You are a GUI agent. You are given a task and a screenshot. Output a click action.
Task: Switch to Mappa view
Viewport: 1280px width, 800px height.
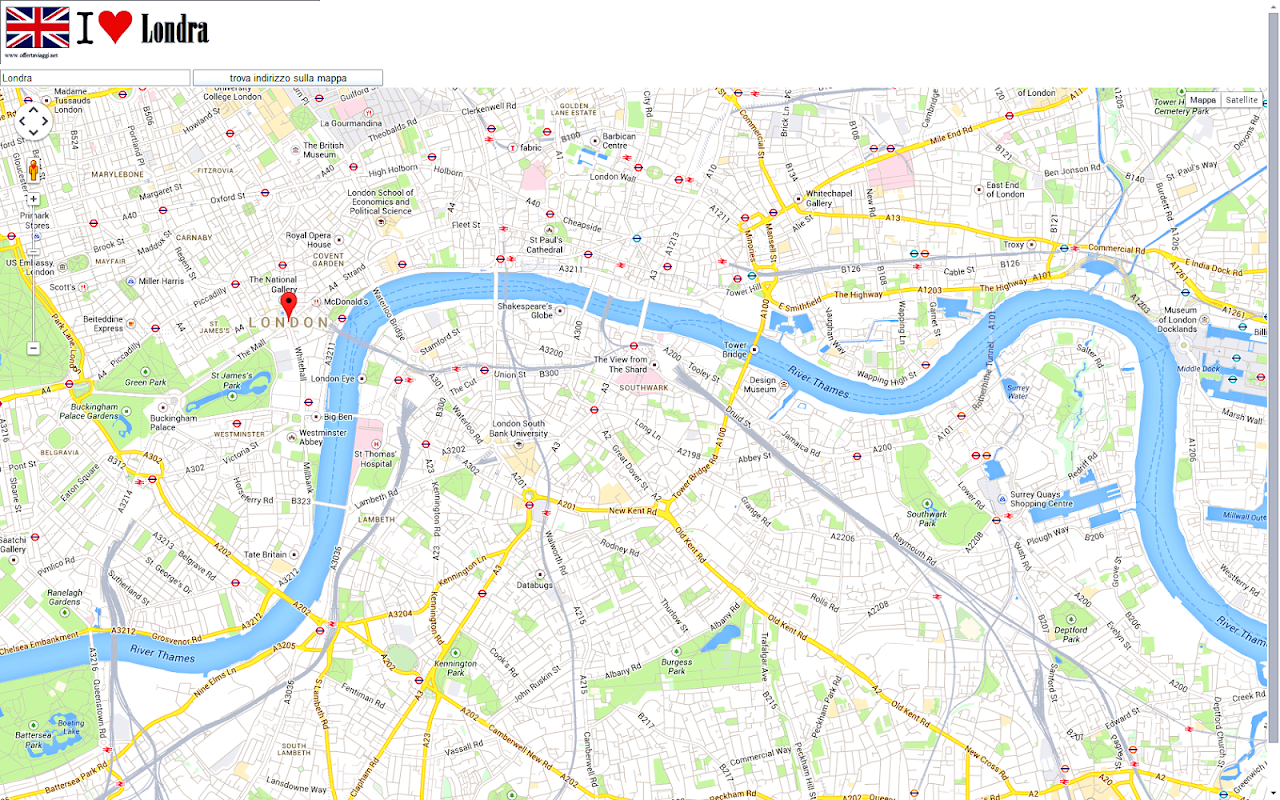(x=1203, y=100)
